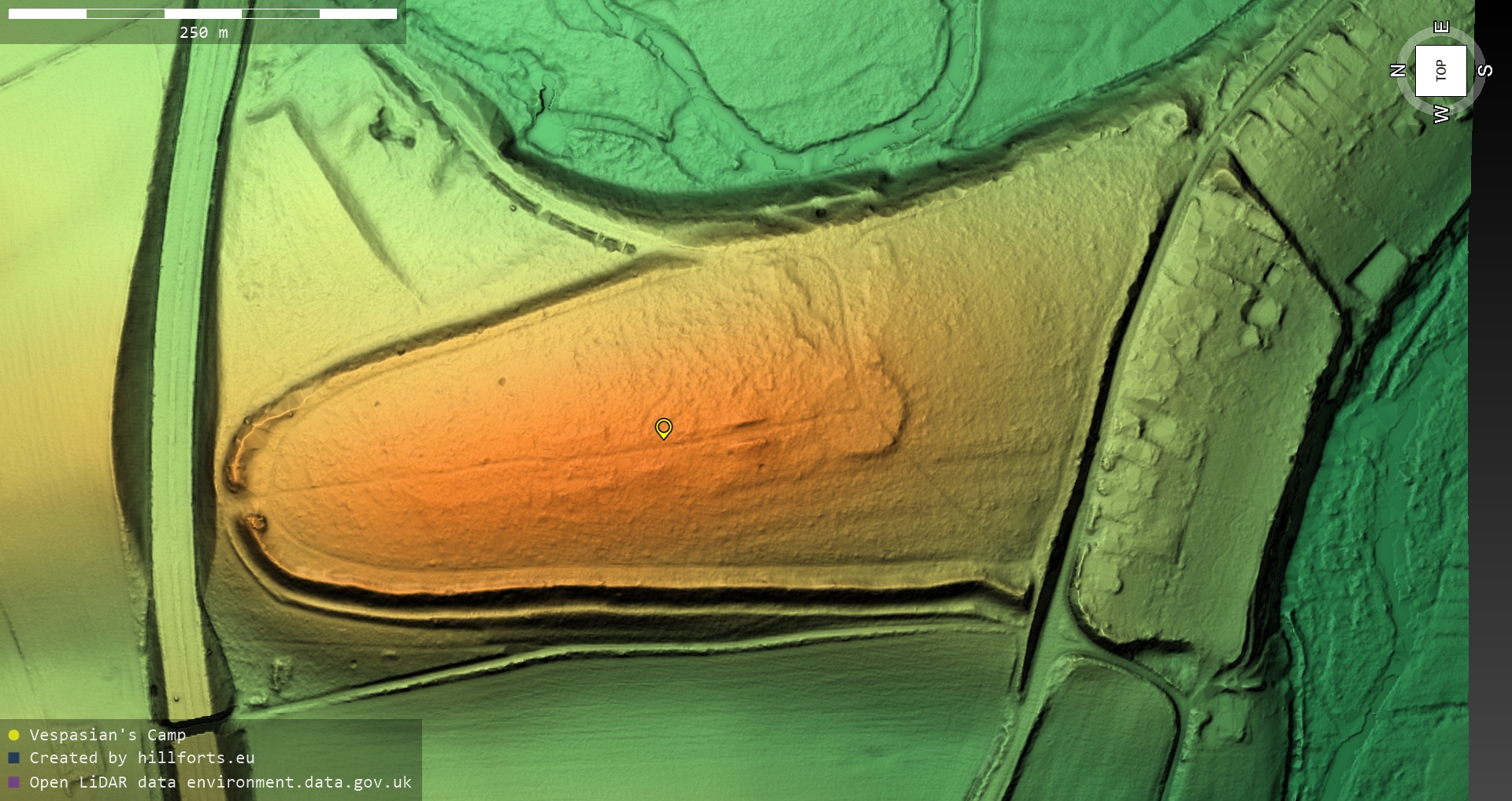Click the 250 m scale label
1512x801 pixels.
[x=203, y=32]
